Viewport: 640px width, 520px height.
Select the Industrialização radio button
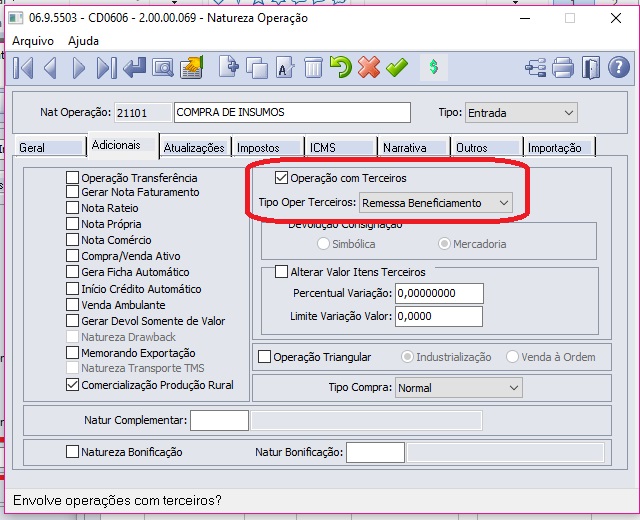point(407,357)
